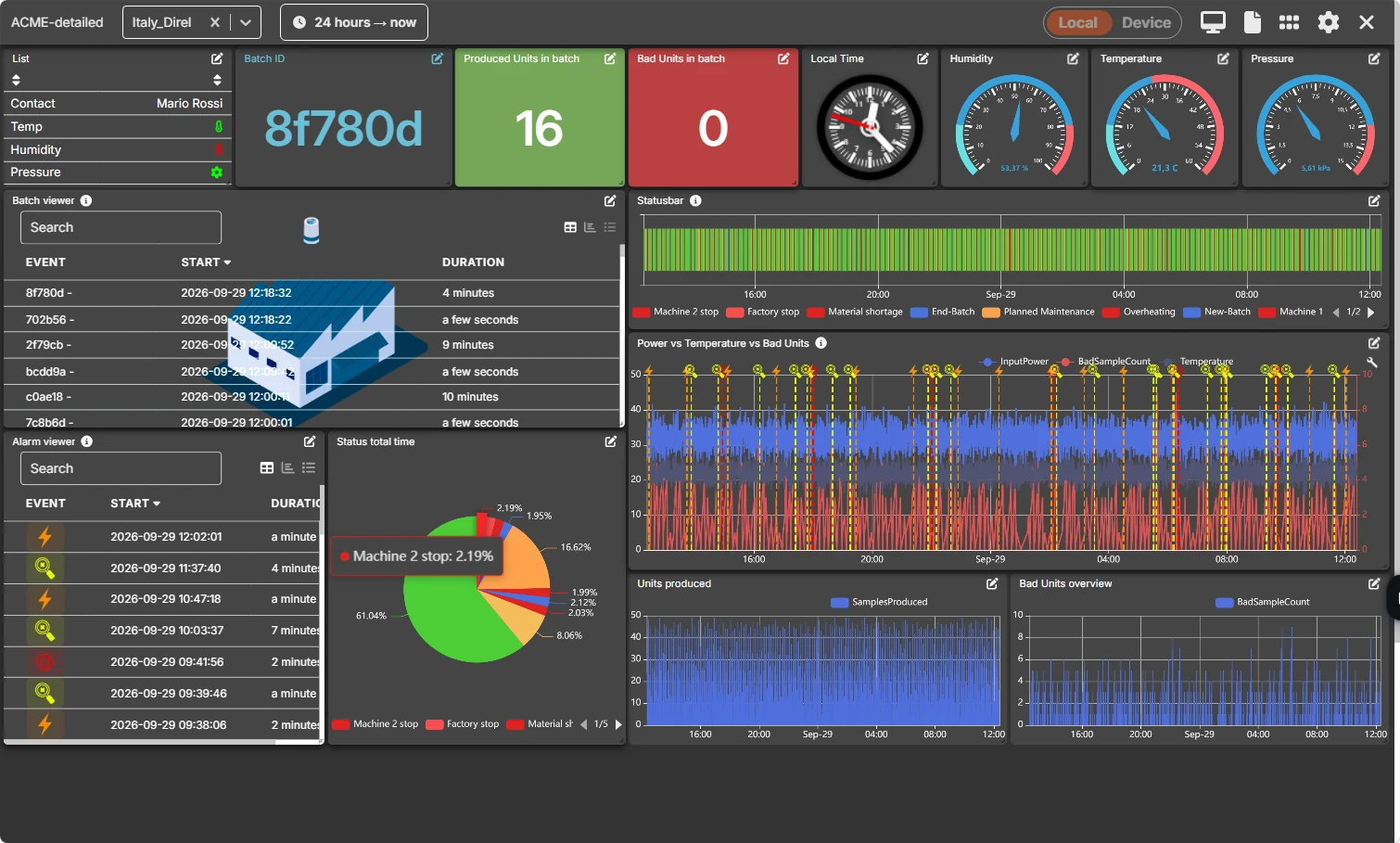The image size is (1400, 843).
Task: Click wrench icon on Power chart
Action: 1372,363
